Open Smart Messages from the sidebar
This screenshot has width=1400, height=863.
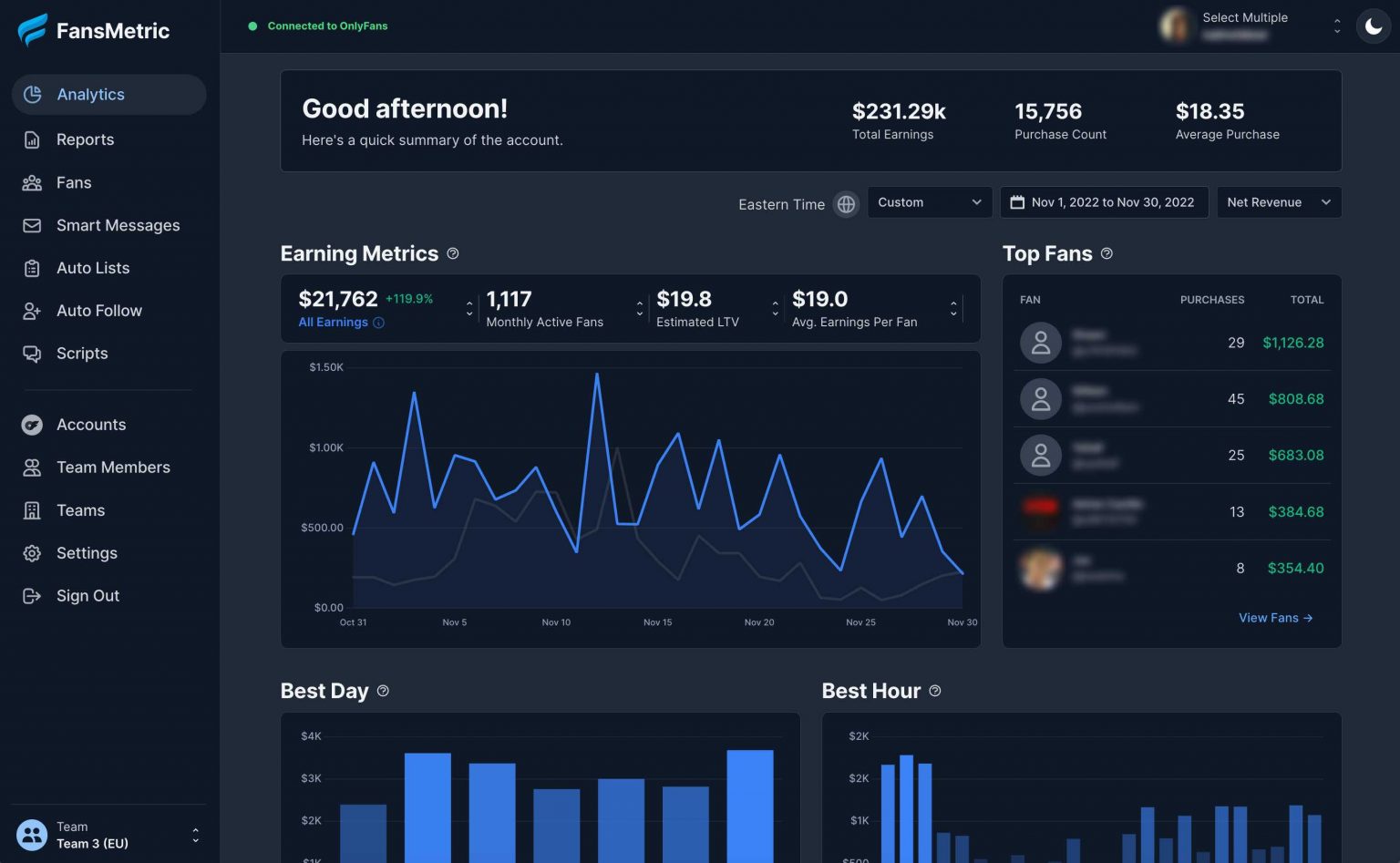pyautogui.click(x=118, y=225)
